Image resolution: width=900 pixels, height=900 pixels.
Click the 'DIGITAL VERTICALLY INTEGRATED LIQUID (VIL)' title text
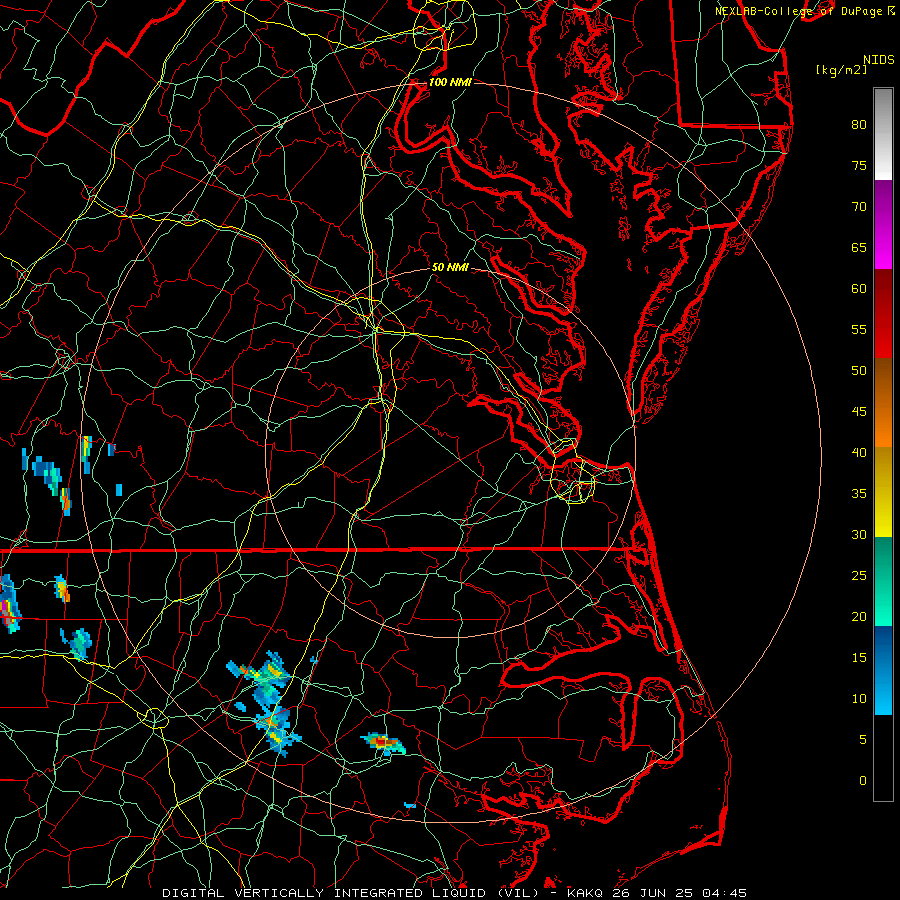pyautogui.click(x=352, y=893)
